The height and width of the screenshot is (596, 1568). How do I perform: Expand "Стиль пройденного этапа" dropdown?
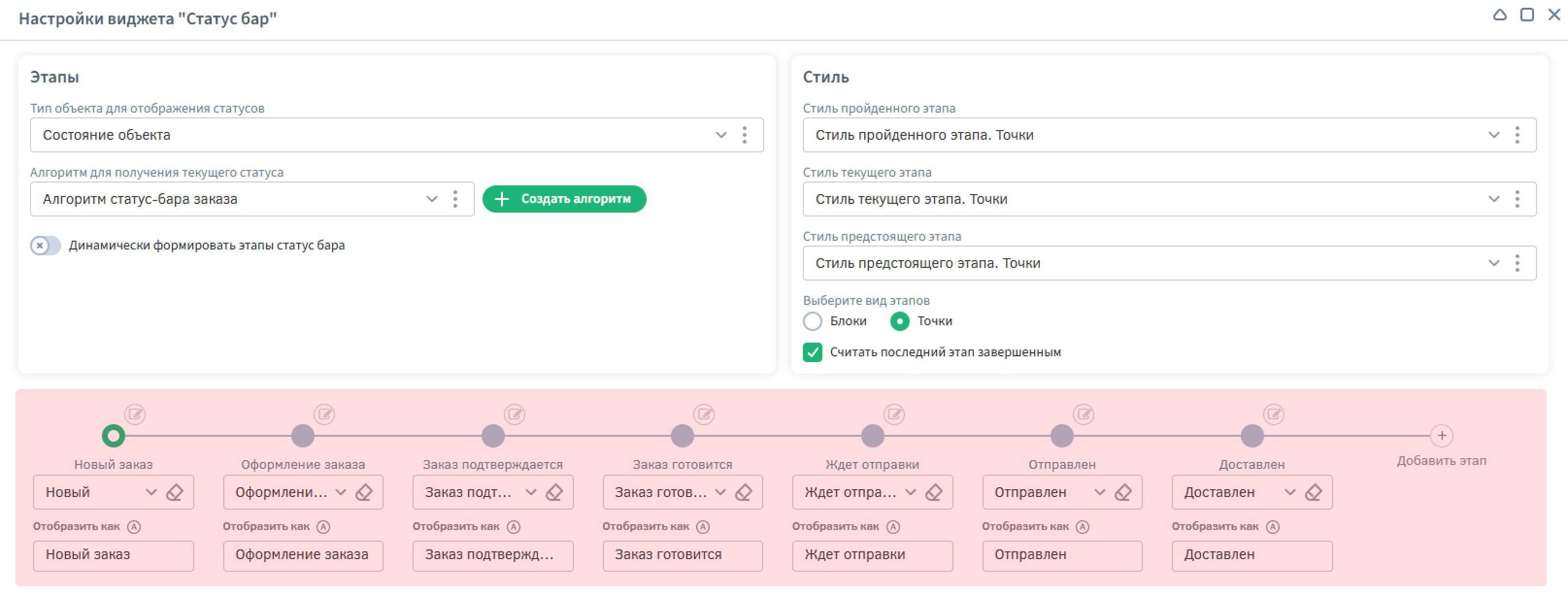(x=1493, y=135)
